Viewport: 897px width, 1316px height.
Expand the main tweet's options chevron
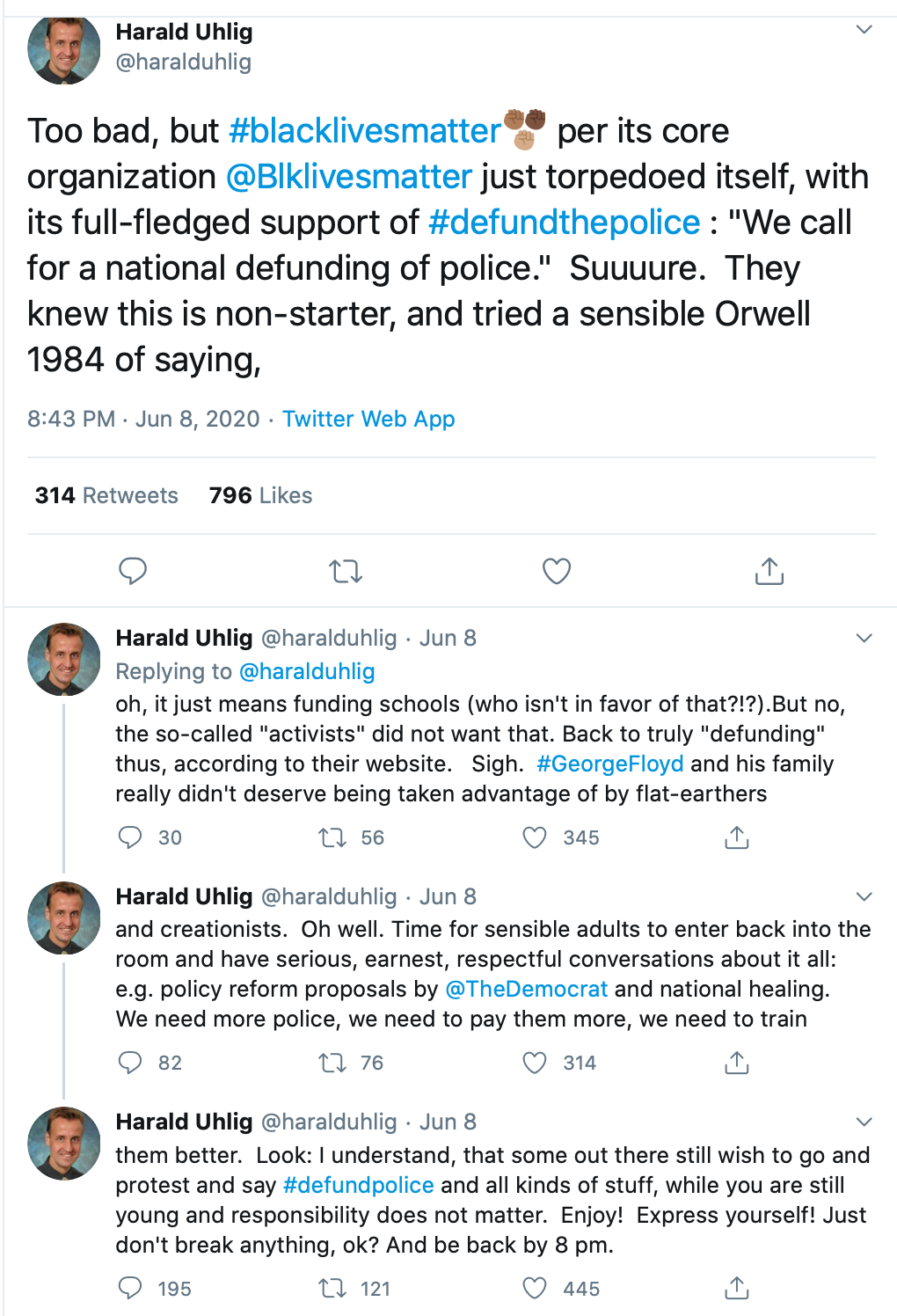[x=864, y=30]
